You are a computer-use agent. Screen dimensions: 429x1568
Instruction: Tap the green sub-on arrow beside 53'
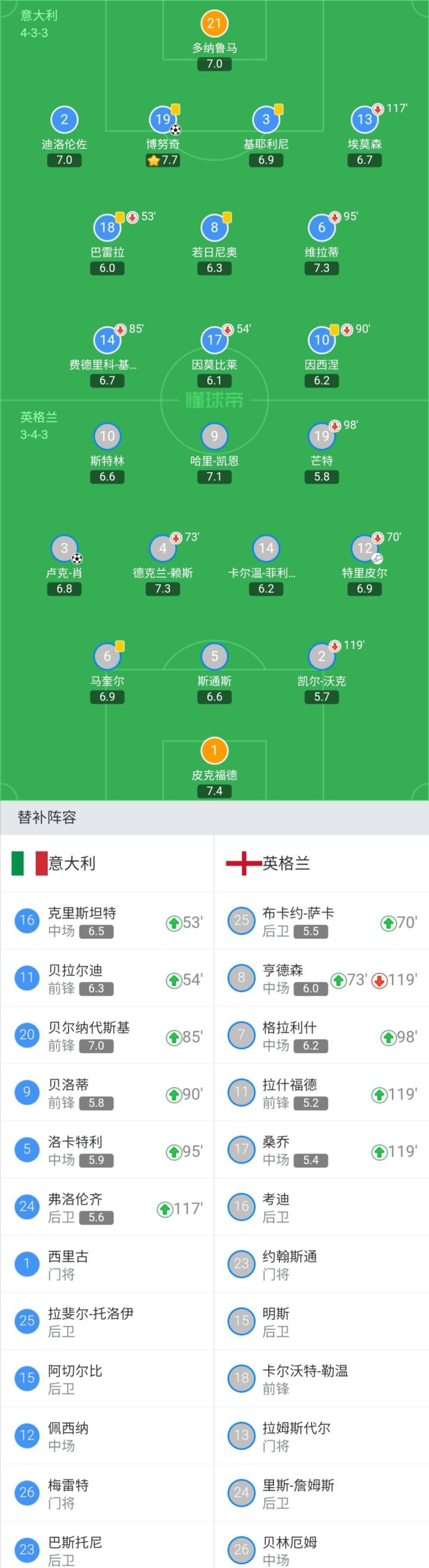click(173, 923)
